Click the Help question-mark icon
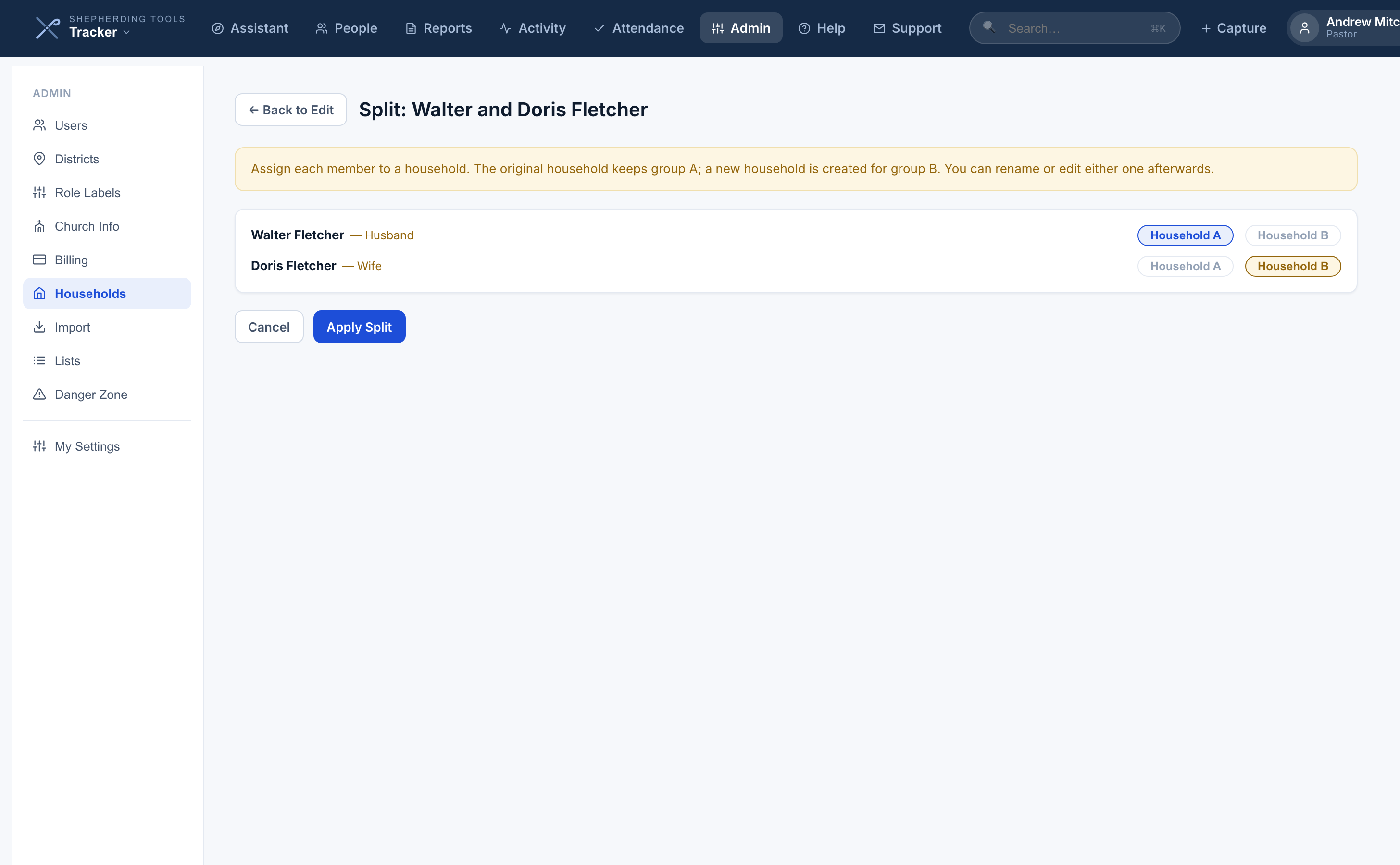Image resolution: width=1400 pixels, height=865 pixels. click(804, 28)
